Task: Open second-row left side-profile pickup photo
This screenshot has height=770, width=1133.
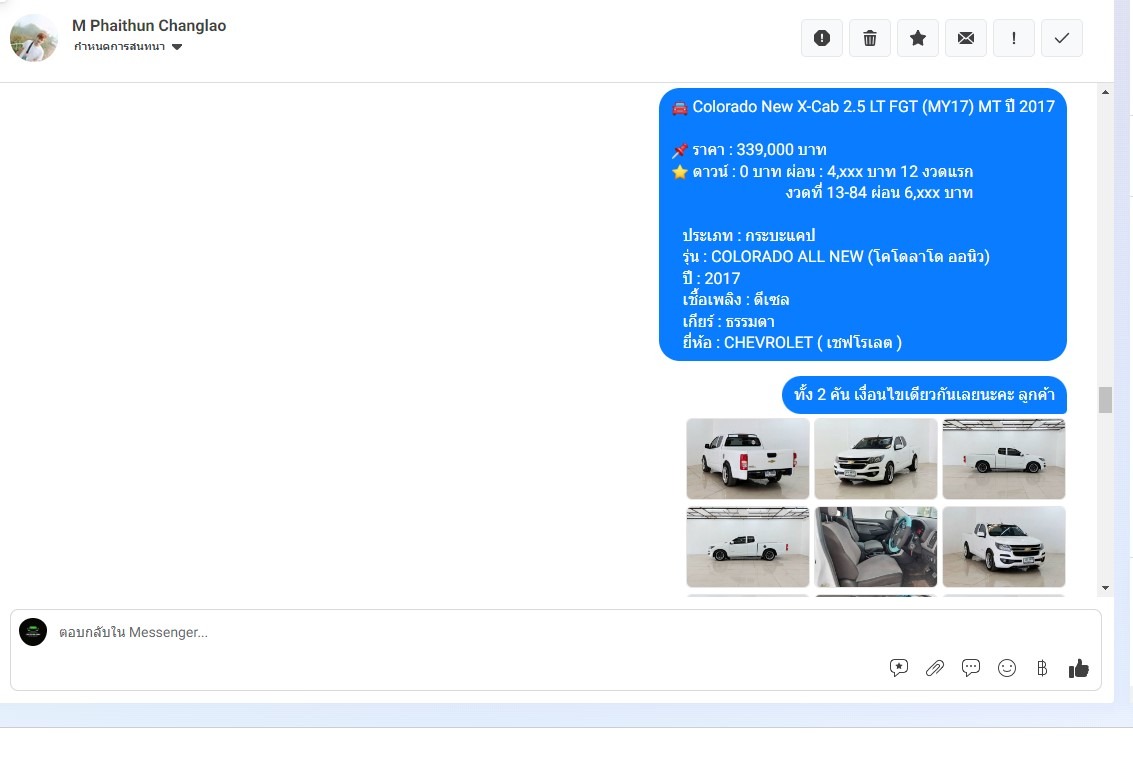Action: [748, 547]
